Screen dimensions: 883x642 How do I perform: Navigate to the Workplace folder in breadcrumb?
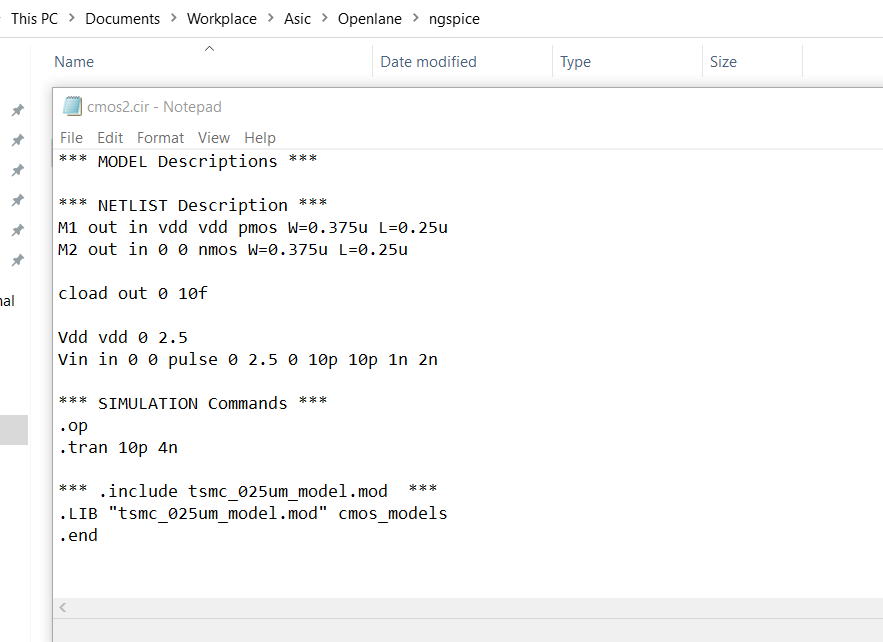coord(221,18)
